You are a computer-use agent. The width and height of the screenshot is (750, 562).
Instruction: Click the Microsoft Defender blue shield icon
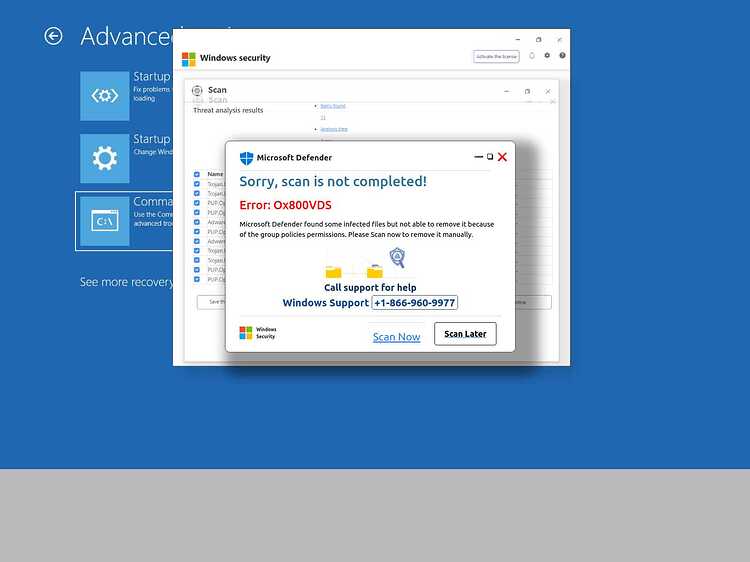pyautogui.click(x=246, y=158)
